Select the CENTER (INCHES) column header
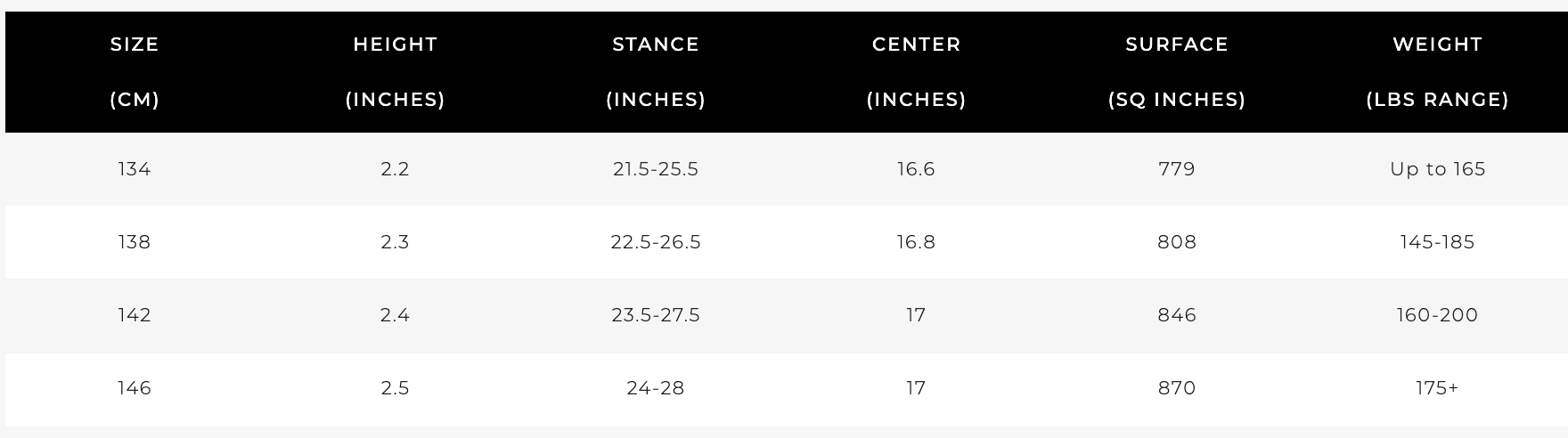 tap(916, 72)
